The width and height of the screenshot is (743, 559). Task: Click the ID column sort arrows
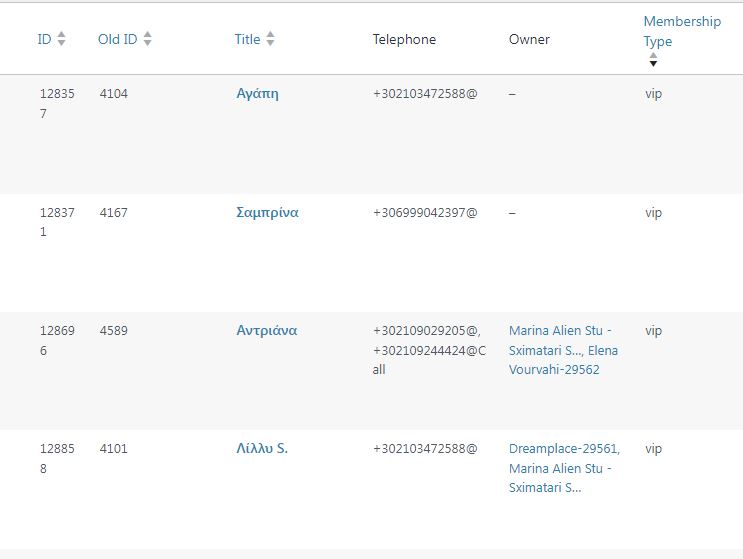[x=62, y=39]
